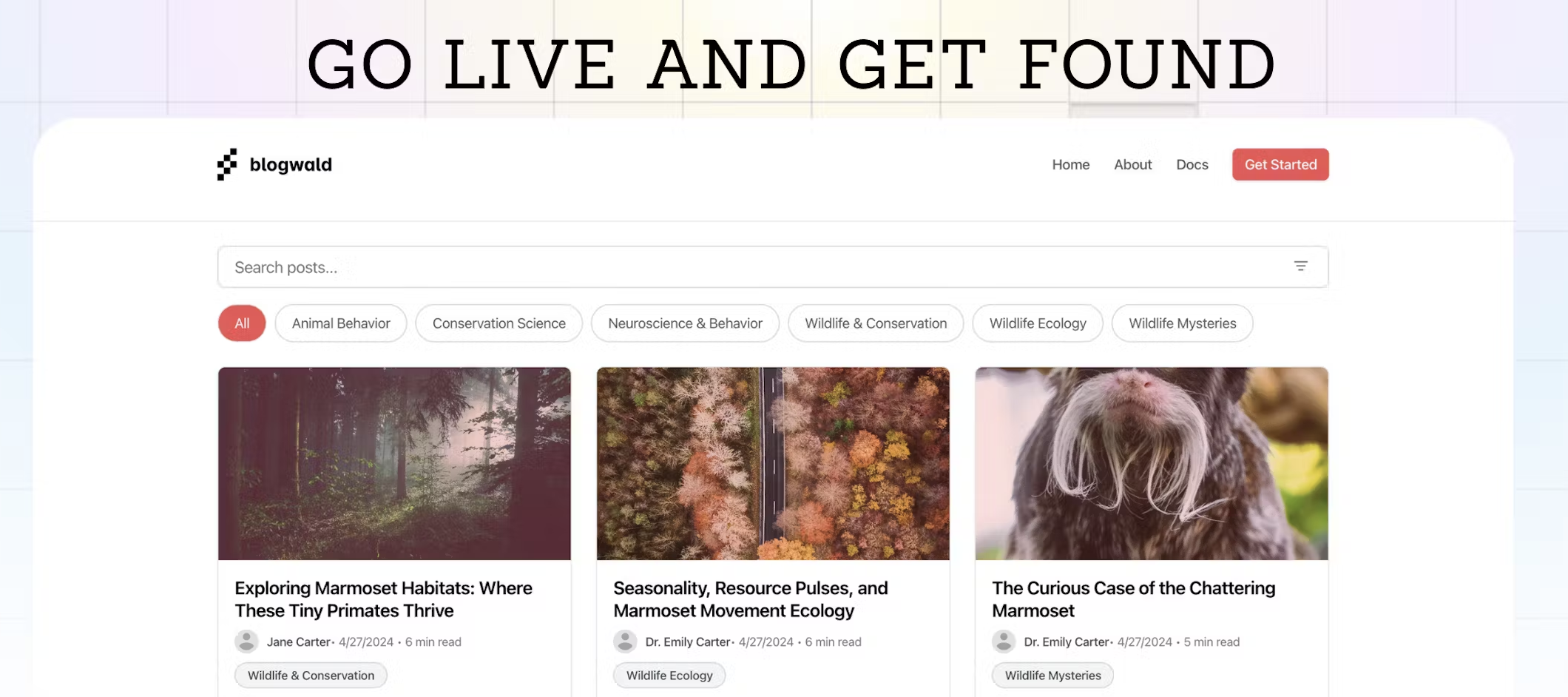
Task: Filter posts by Conservation Science
Action: (499, 323)
